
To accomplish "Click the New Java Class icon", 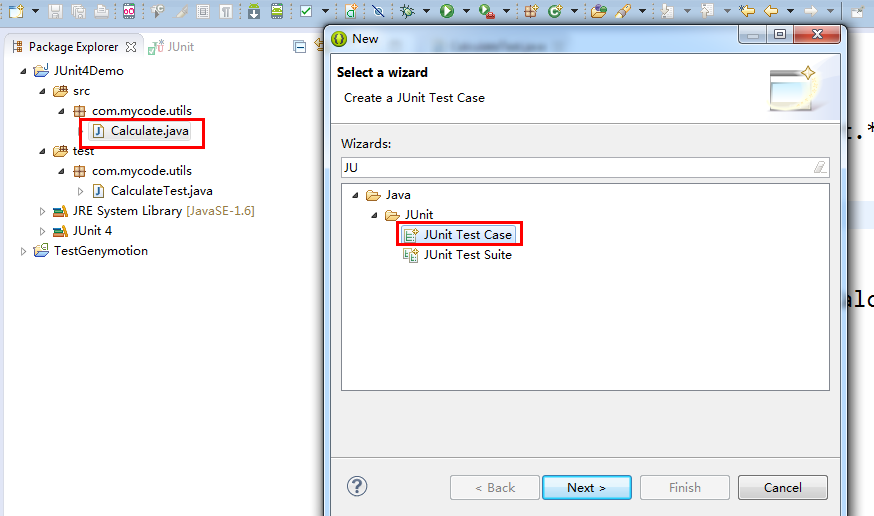I will [x=555, y=11].
